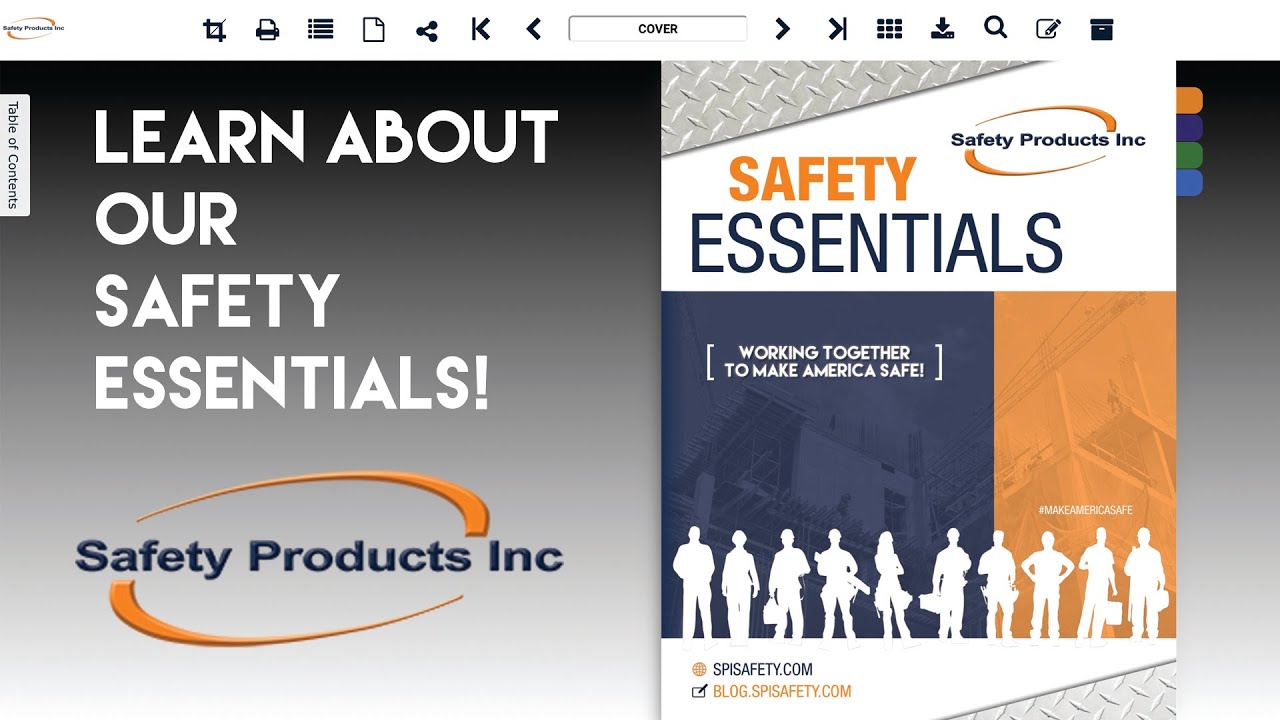Select the green bookmark tab
This screenshot has height=720, width=1280.
click(x=1189, y=155)
